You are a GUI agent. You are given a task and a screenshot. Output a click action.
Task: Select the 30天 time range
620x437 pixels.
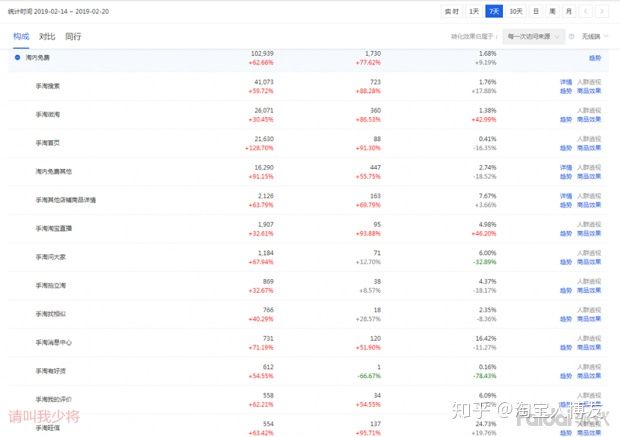516,11
